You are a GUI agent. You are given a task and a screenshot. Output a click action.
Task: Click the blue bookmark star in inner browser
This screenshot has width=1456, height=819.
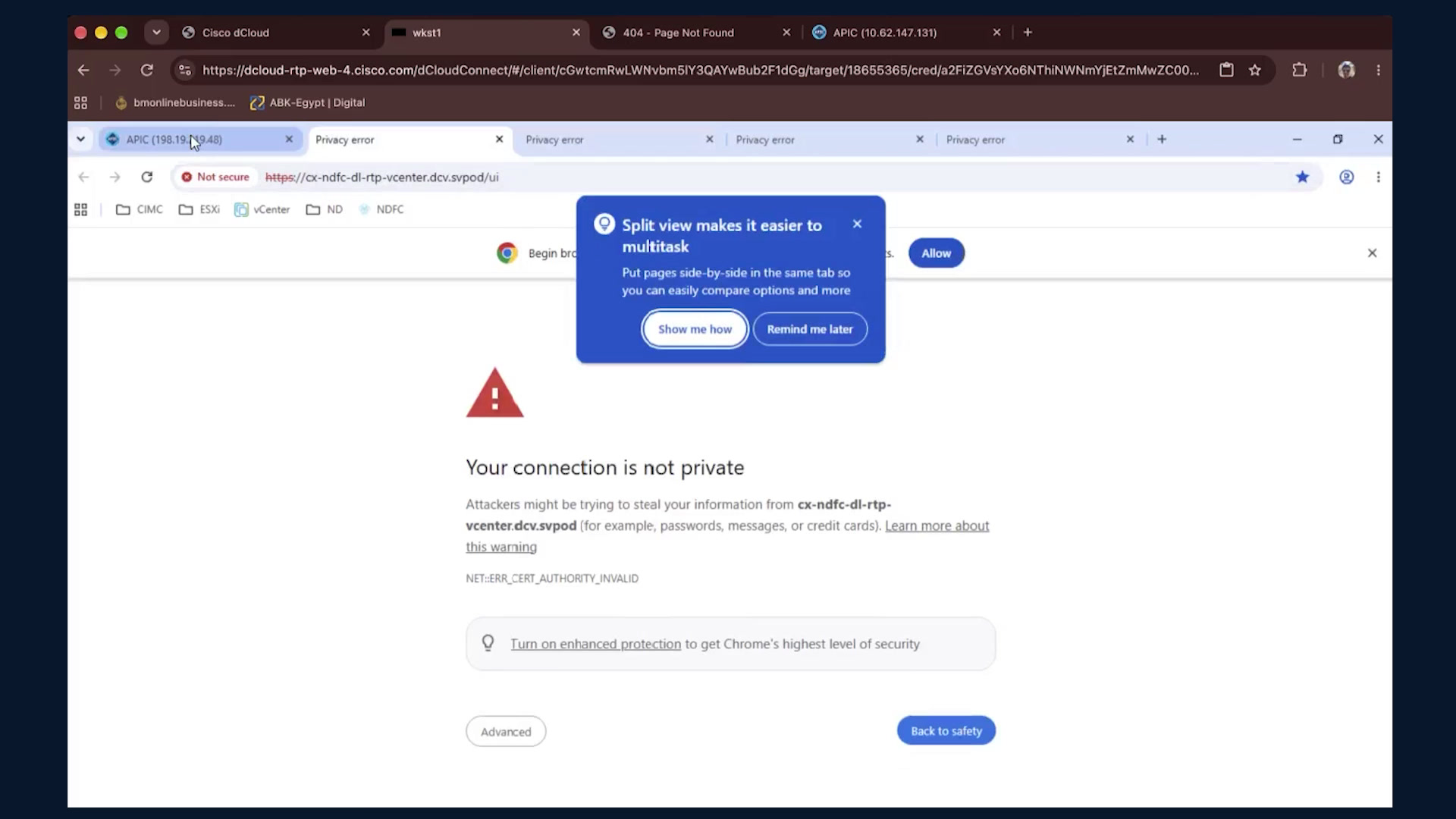(1302, 177)
